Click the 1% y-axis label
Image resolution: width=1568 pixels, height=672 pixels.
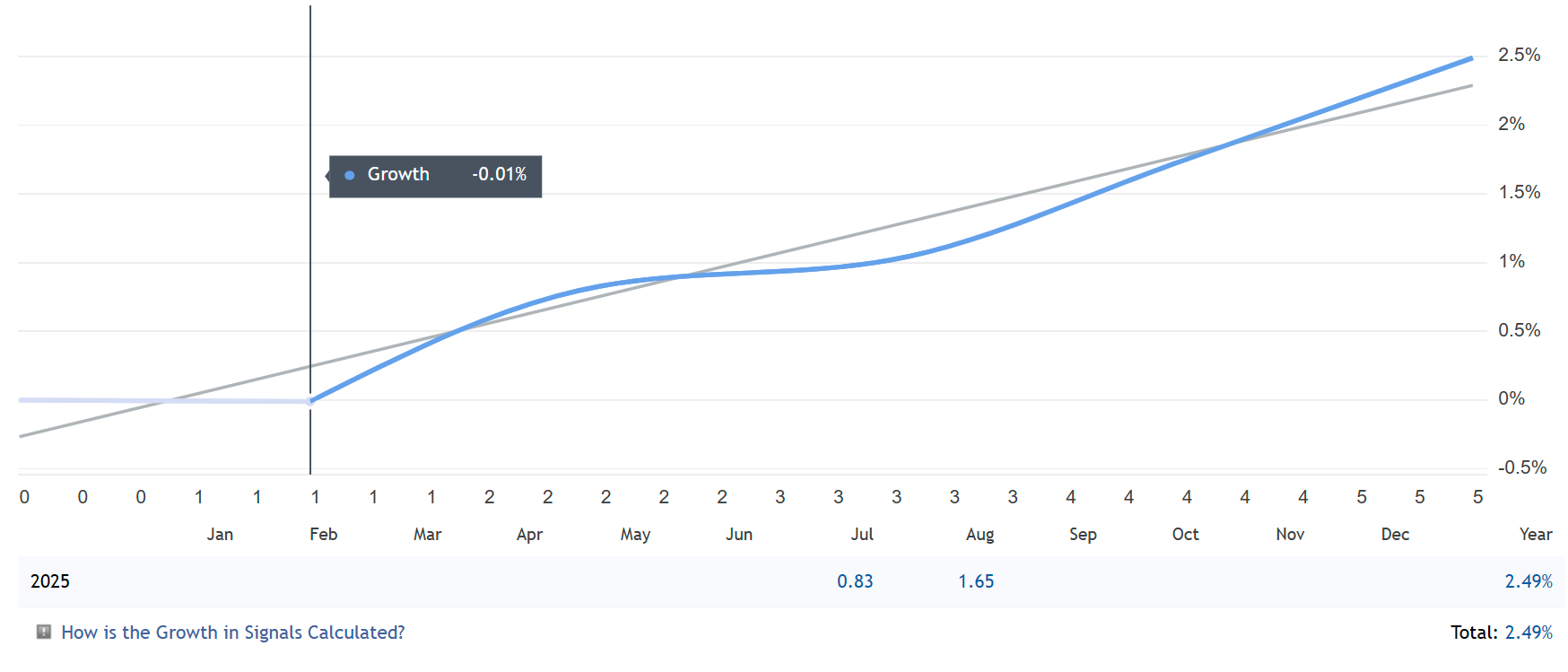[x=1511, y=262]
